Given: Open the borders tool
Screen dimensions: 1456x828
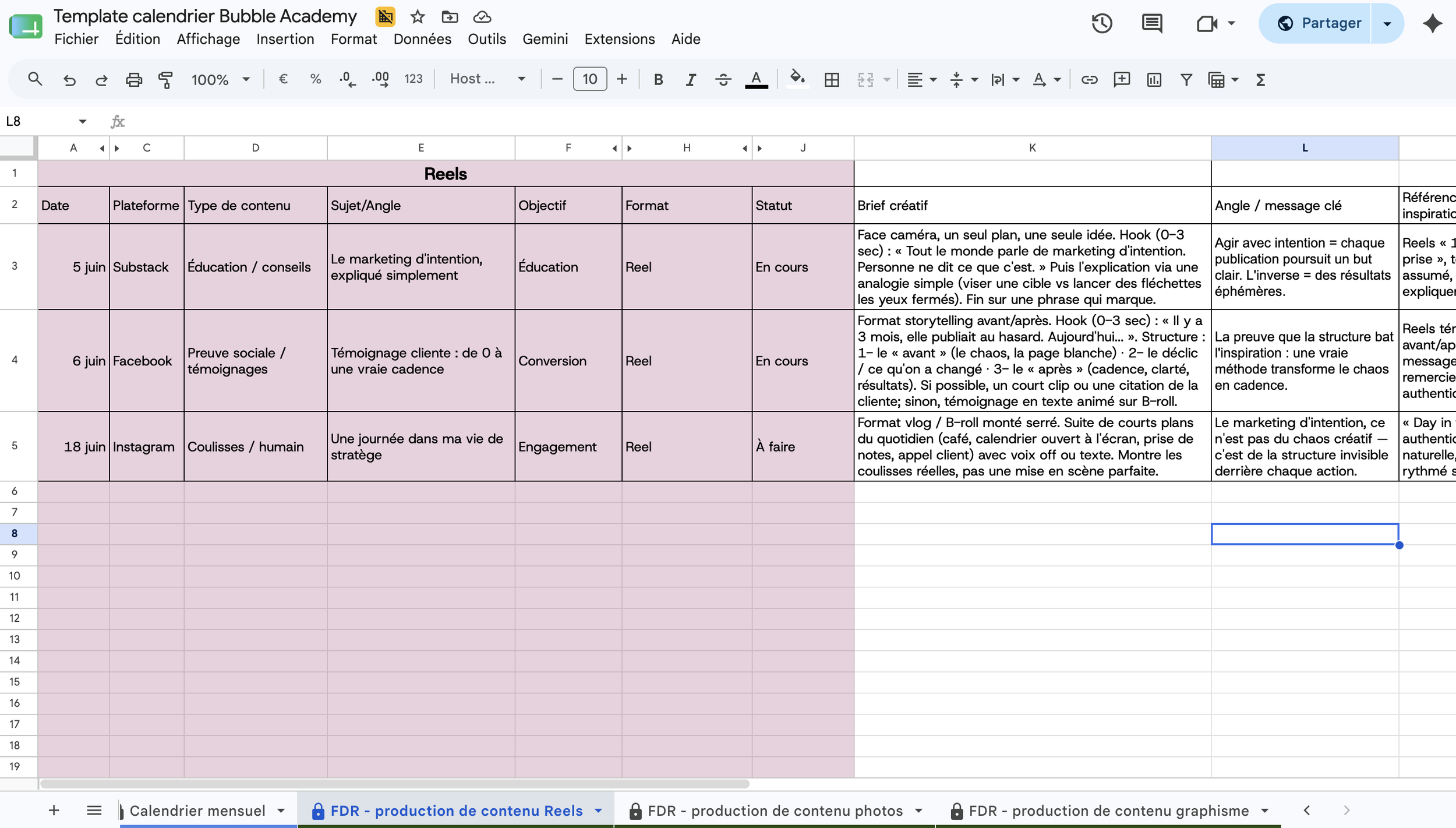Looking at the screenshot, I should click(x=832, y=79).
